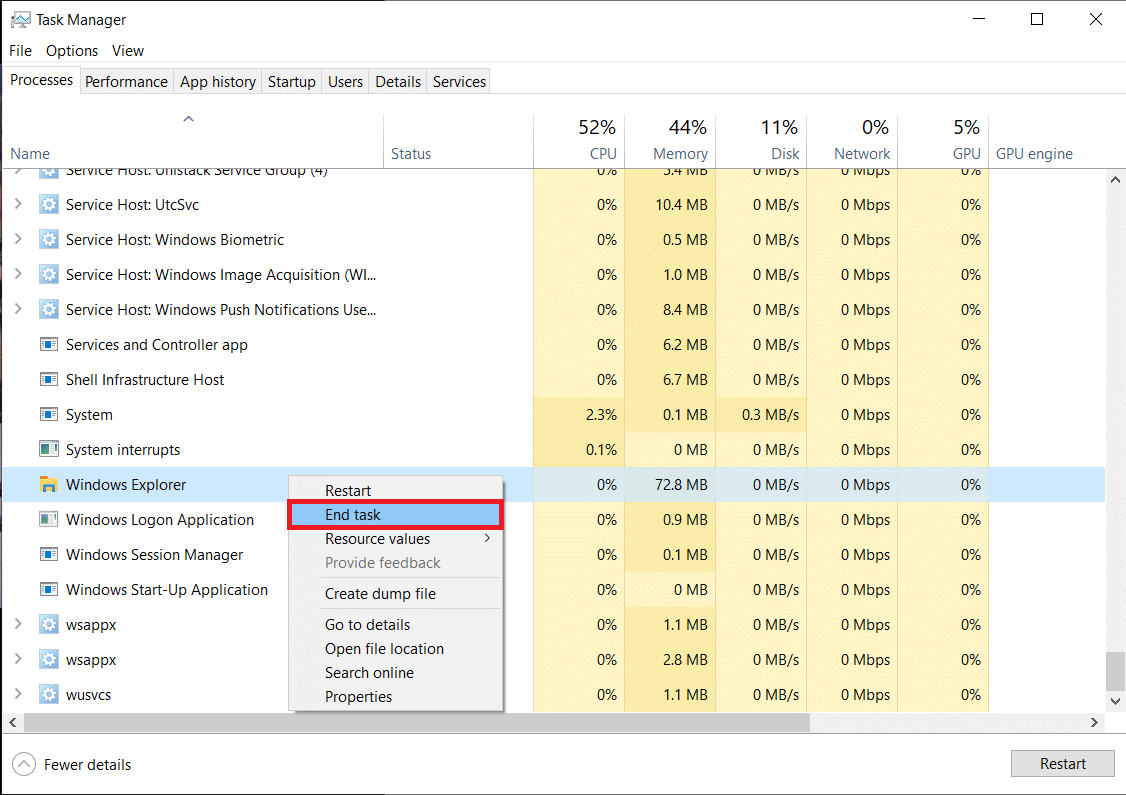This screenshot has height=795, width=1126.
Task: Click the wusvcs gear icon
Action: coord(48,694)
